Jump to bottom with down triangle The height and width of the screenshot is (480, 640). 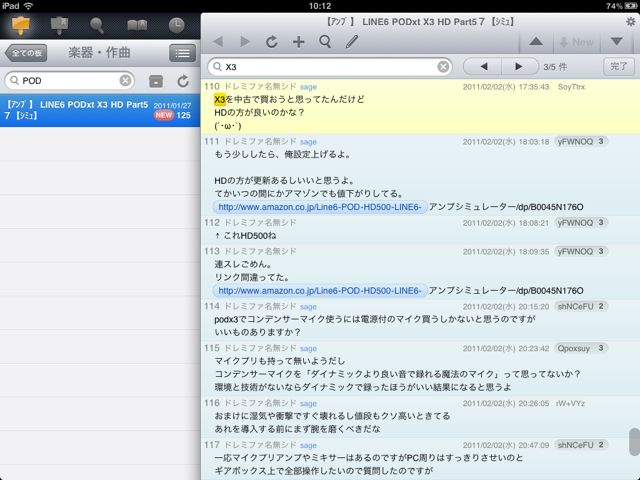(617, 42)
